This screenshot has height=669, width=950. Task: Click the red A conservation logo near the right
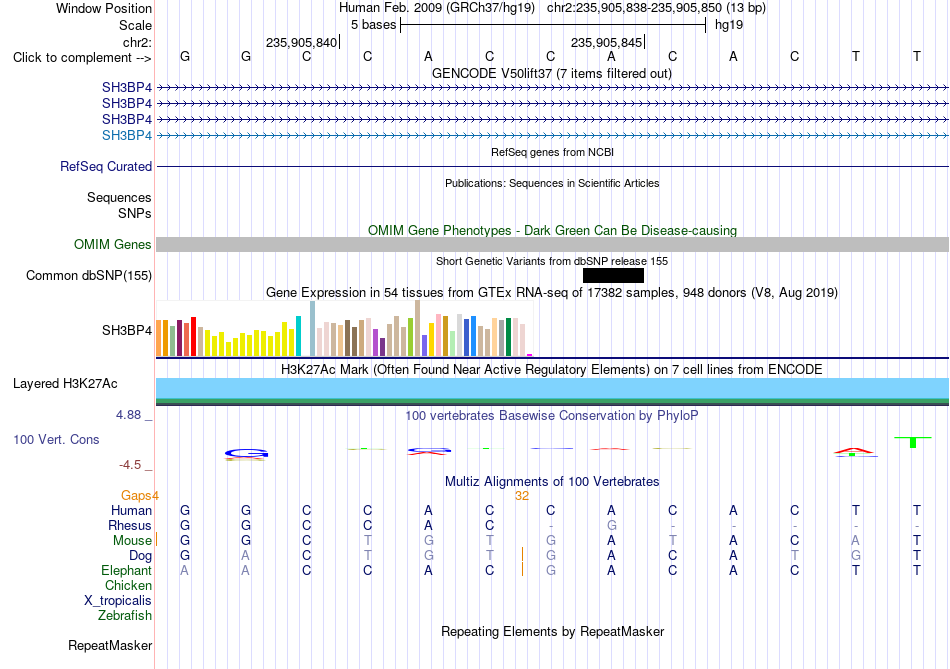click(x=853, y=450)
